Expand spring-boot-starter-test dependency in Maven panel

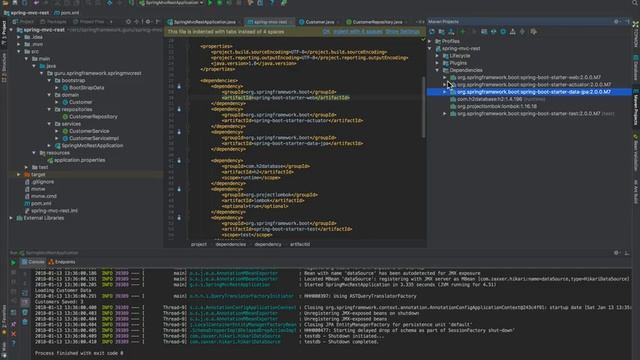point(445,114)
